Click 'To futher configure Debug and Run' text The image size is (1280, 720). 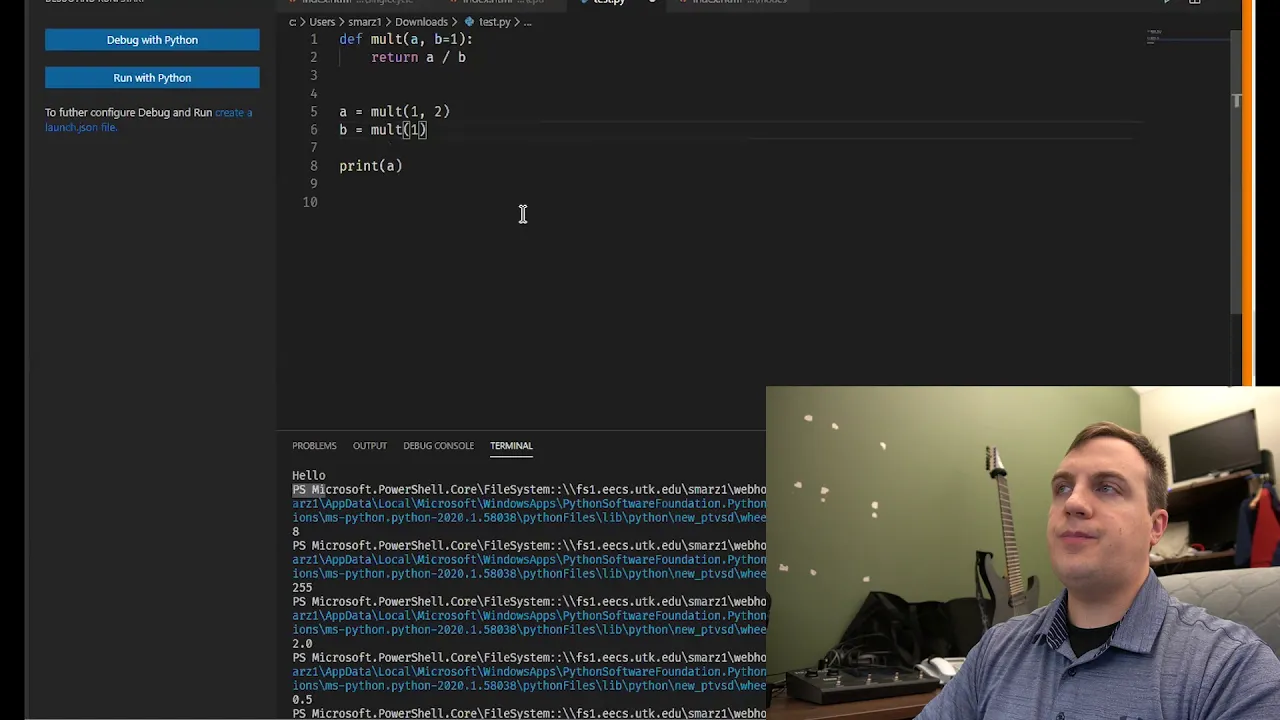point(128,113)
